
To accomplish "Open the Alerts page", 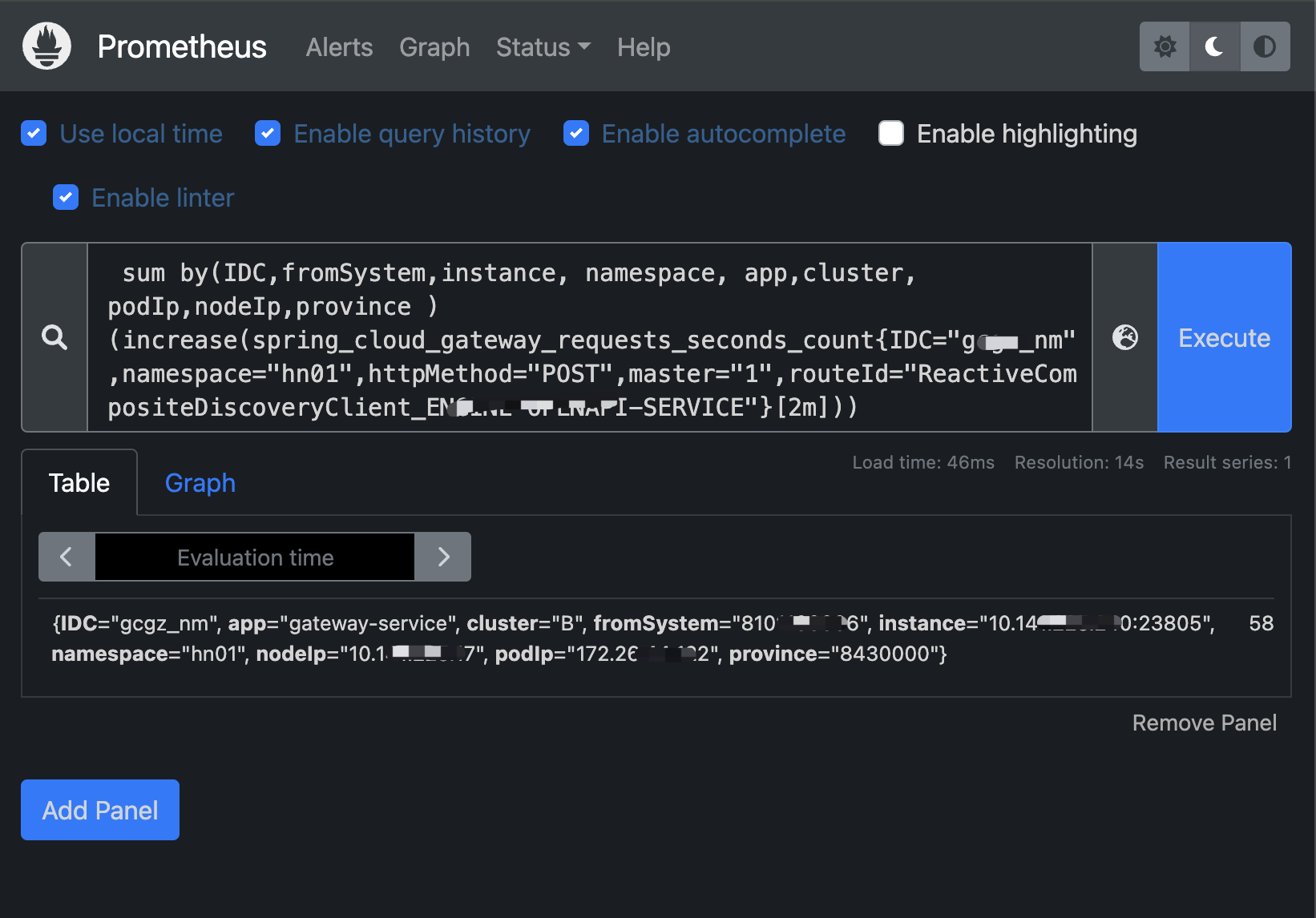I will click(x=340, y=47).
